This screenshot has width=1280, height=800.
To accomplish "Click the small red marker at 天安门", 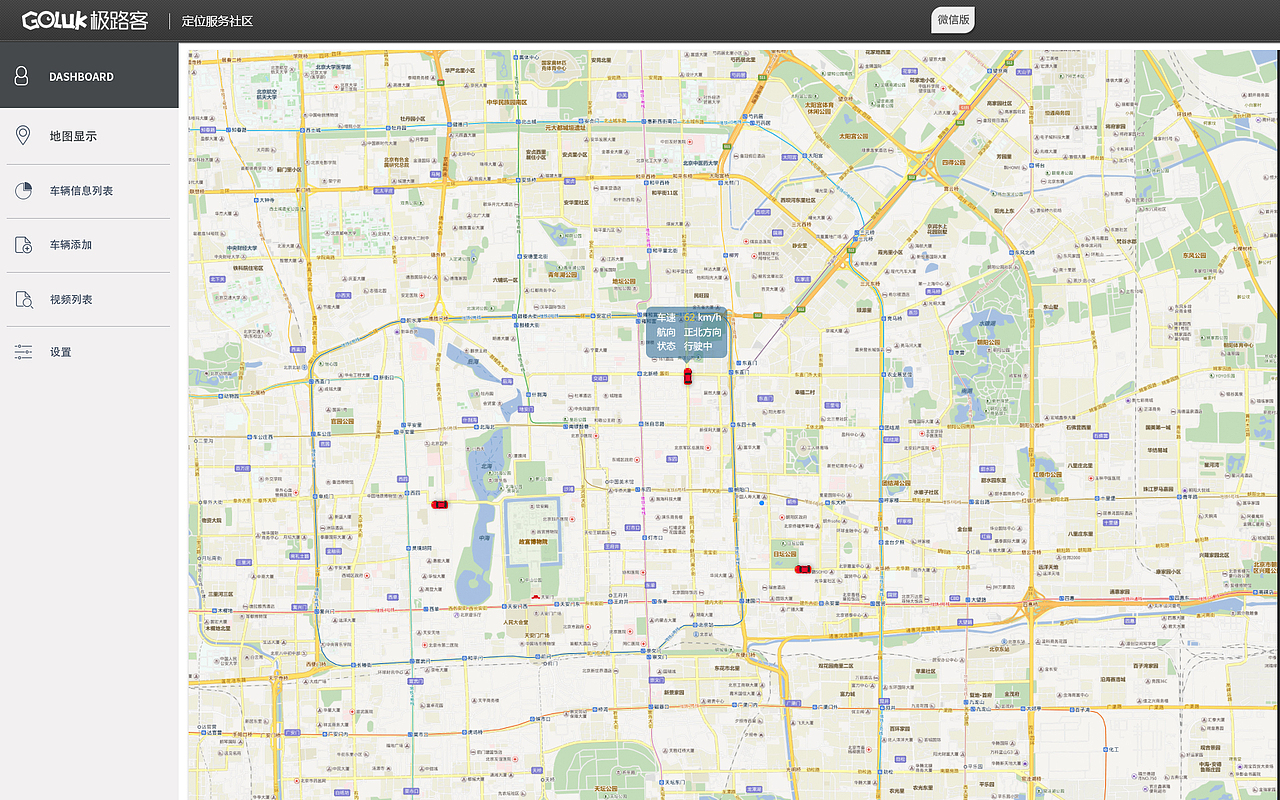I will [x=536, y=598].
